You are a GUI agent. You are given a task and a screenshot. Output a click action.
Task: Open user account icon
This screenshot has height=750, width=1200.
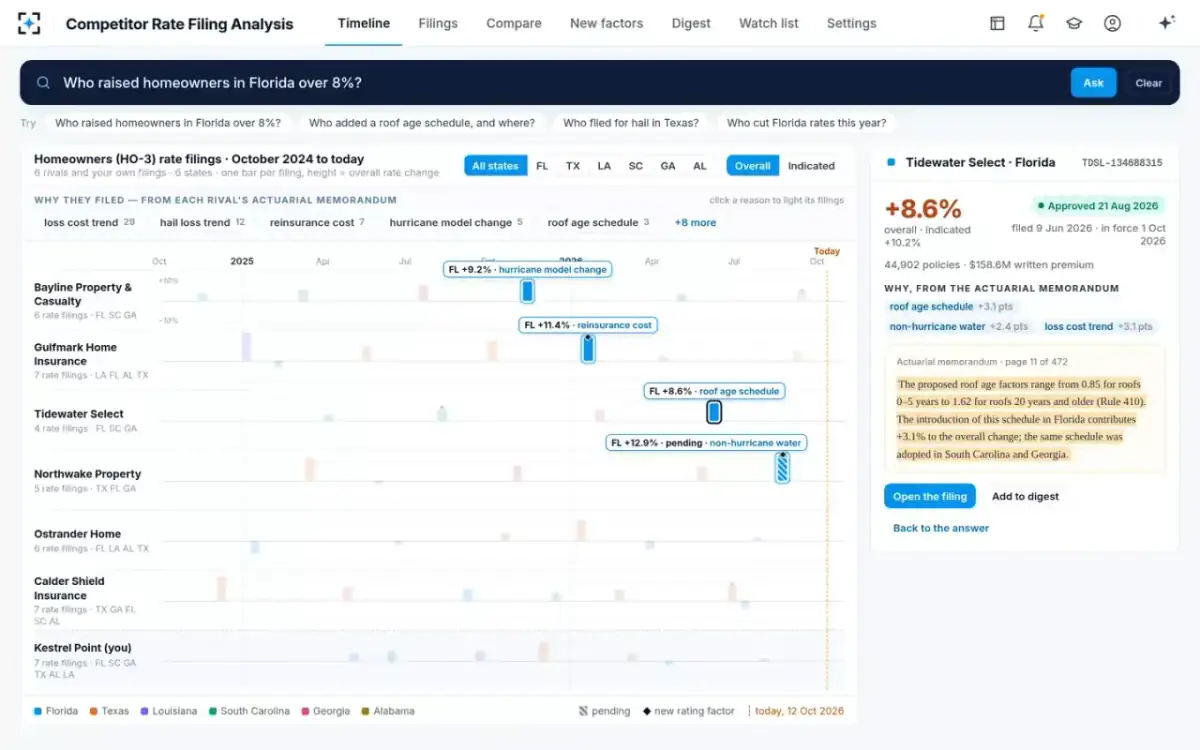[x=1112, y=23]
